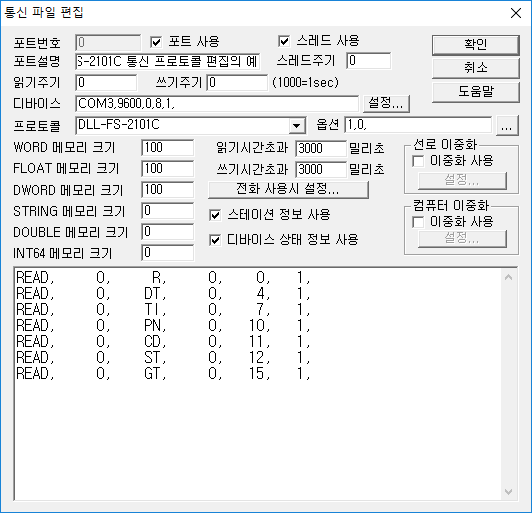Focus the 스레드주기 input field

point(368,61)
